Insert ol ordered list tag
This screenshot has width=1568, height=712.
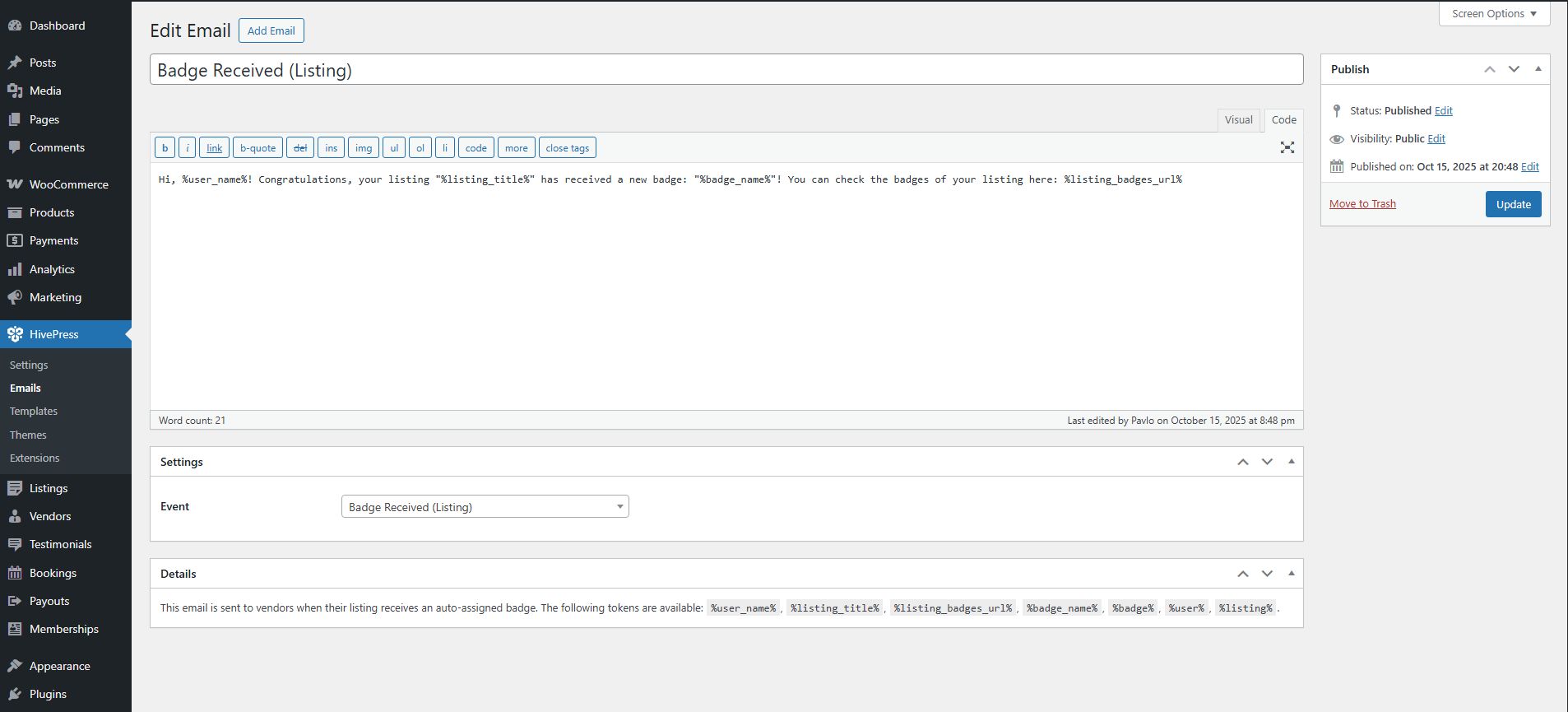[x=420, y=147]
